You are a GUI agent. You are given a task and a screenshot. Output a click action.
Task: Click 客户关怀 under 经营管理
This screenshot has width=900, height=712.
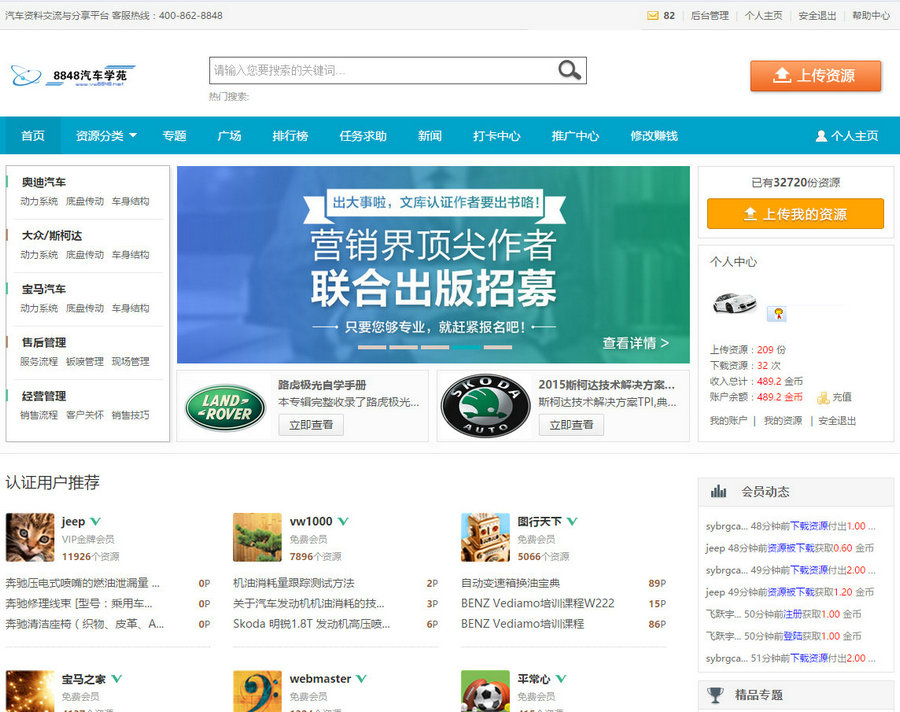[85, 415]
